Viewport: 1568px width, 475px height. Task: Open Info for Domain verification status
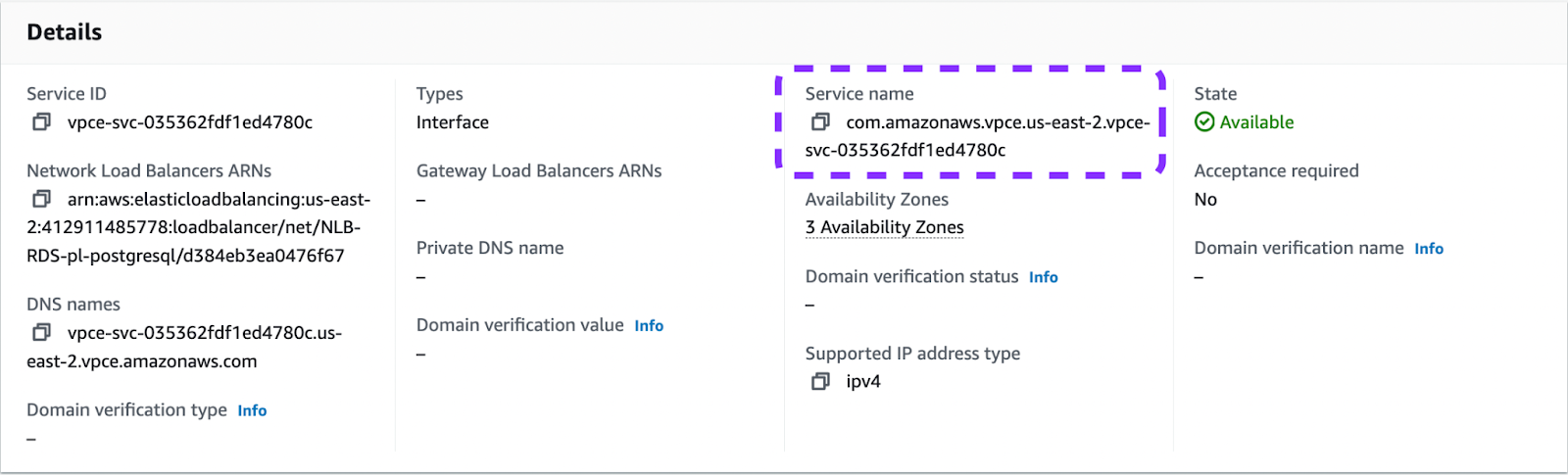(1043, 278)
